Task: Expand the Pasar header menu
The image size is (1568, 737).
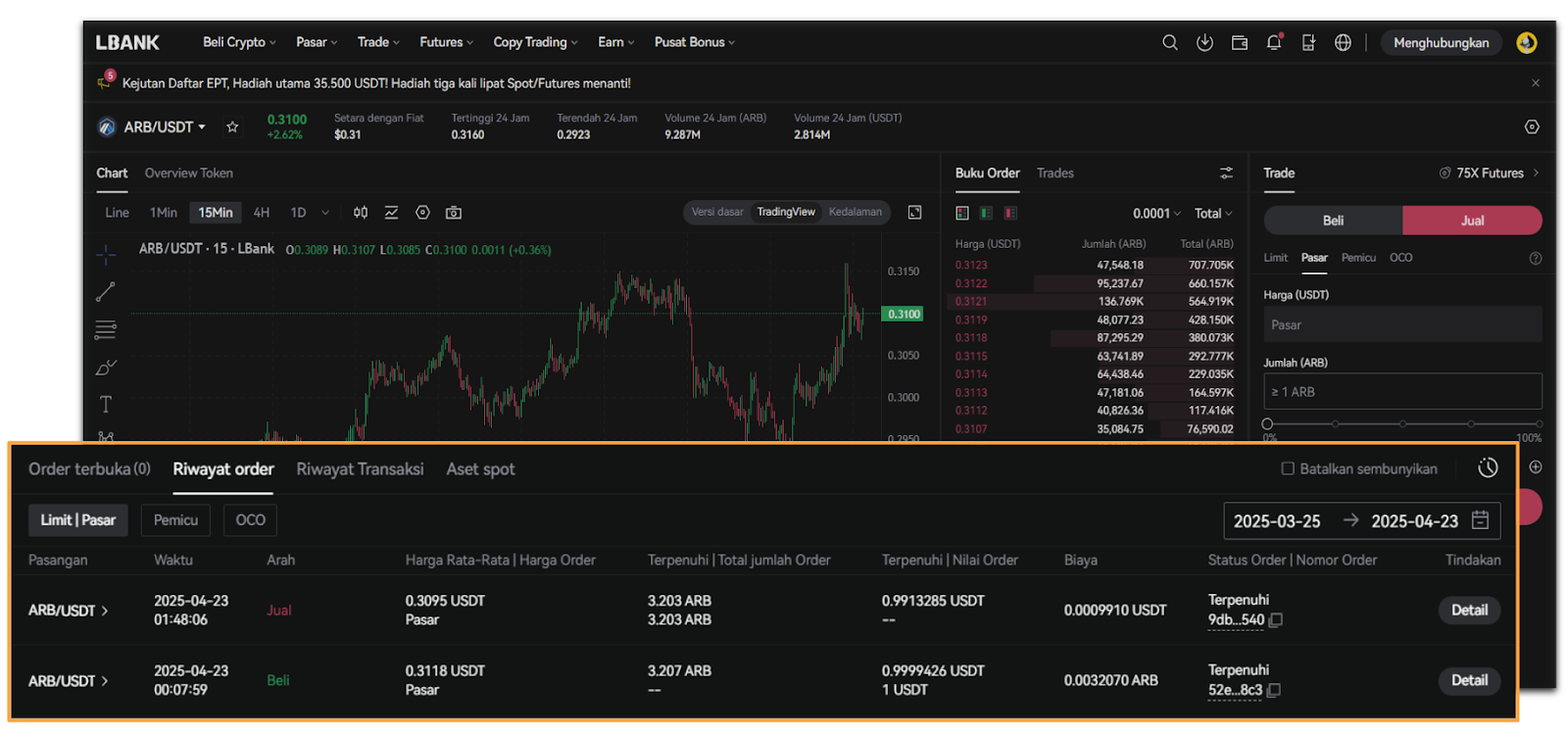Action: (x=317, y=42)
